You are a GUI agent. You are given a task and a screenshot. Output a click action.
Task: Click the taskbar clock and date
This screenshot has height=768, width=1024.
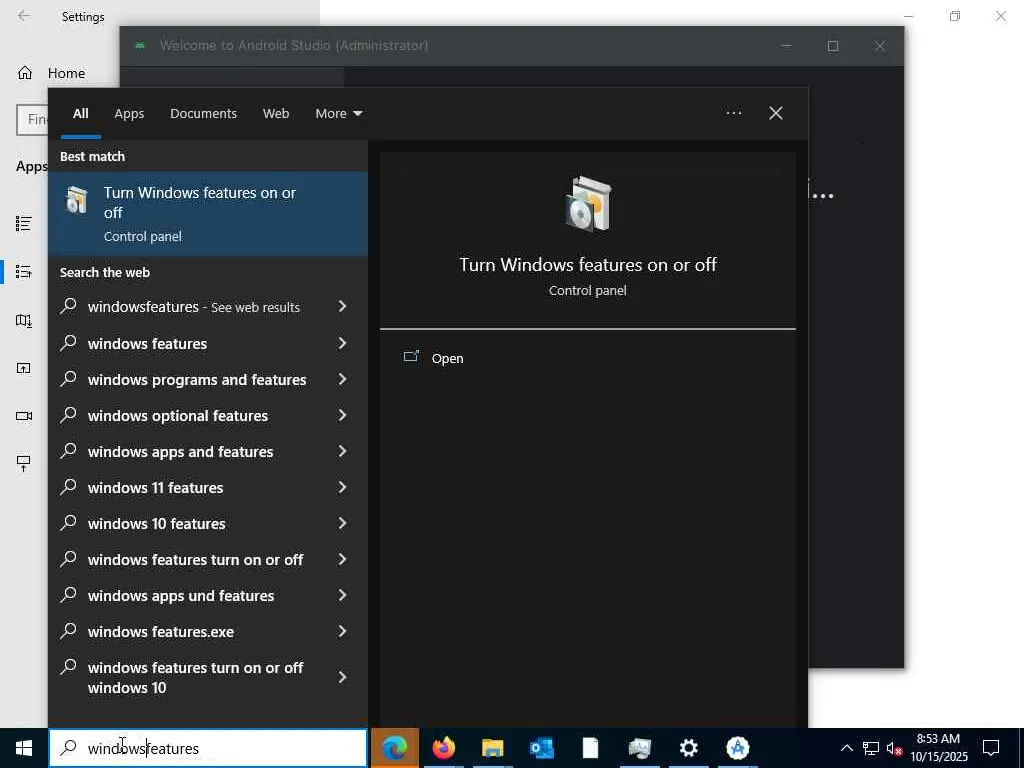pos(938,748)
